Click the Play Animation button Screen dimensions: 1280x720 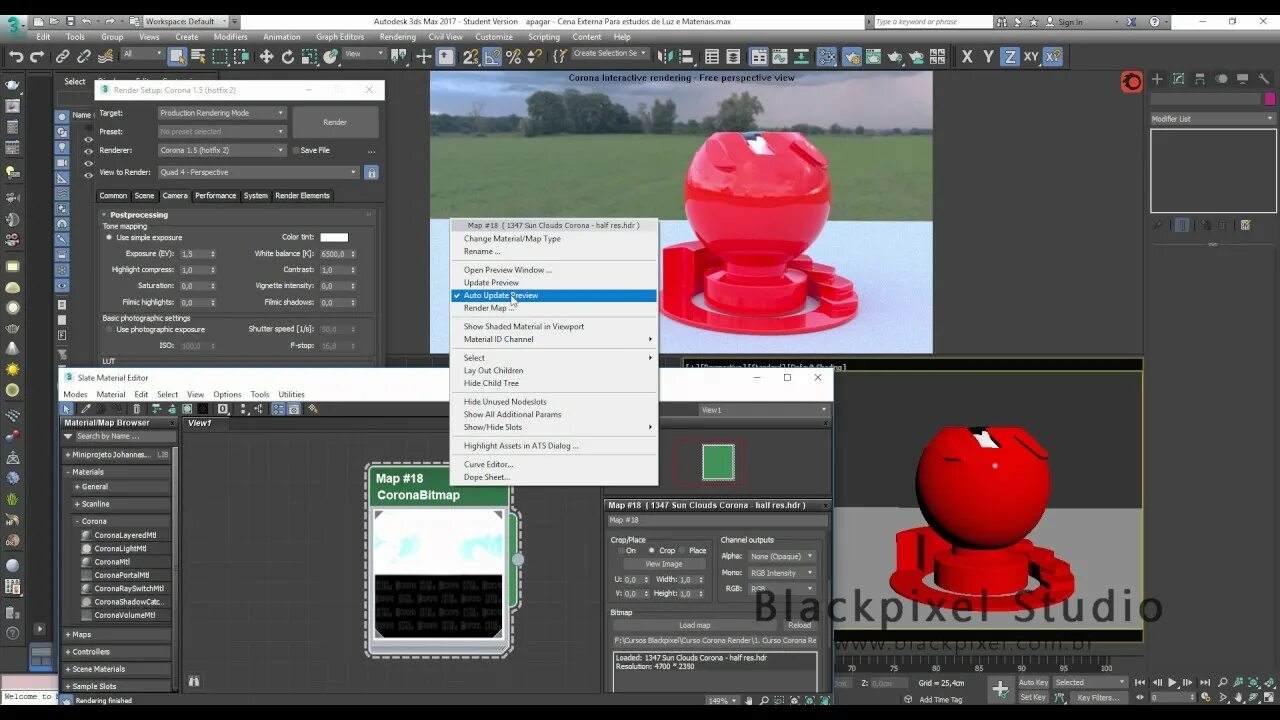coord(1172,683)
